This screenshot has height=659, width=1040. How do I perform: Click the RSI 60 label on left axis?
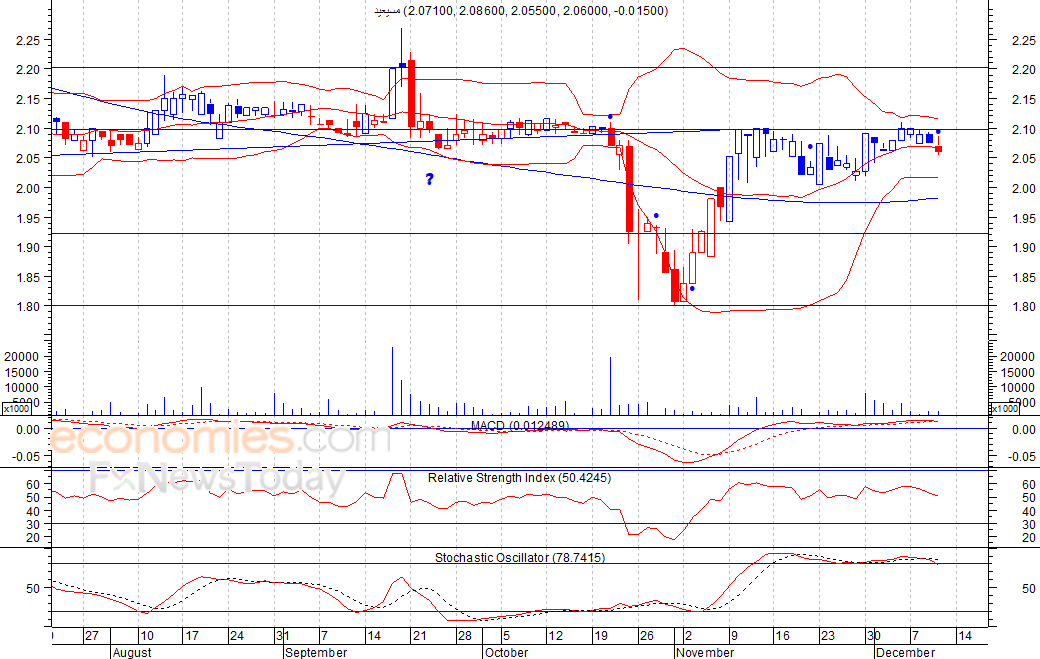click(x=33, y=485)
